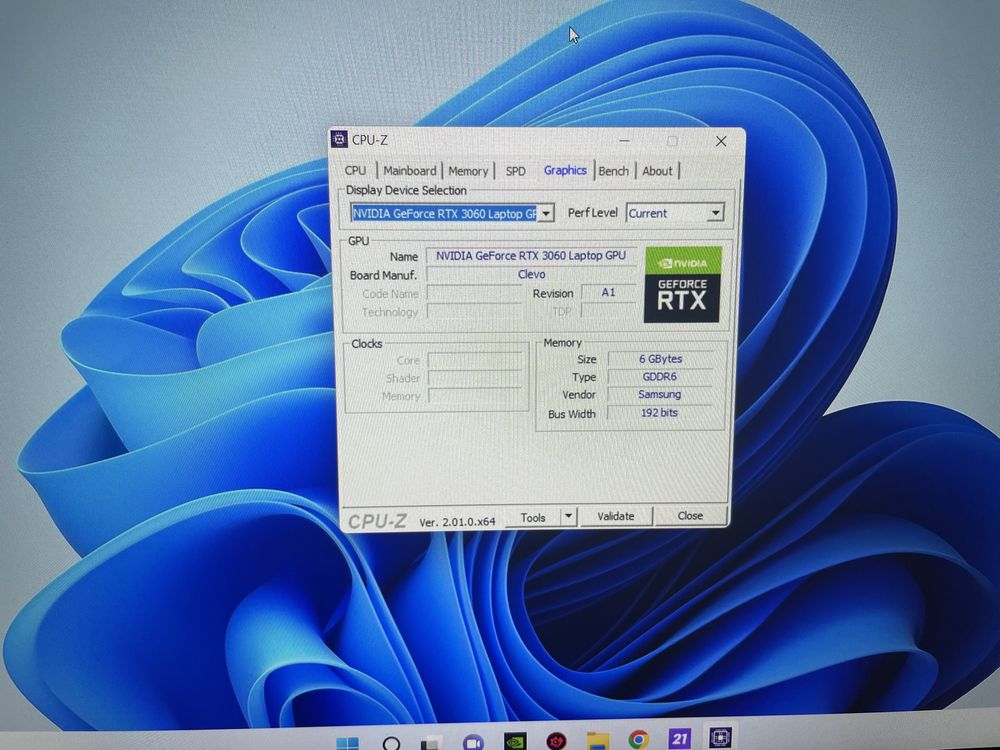Click the Close button
1000x750 pixels.
click(690, 515)
